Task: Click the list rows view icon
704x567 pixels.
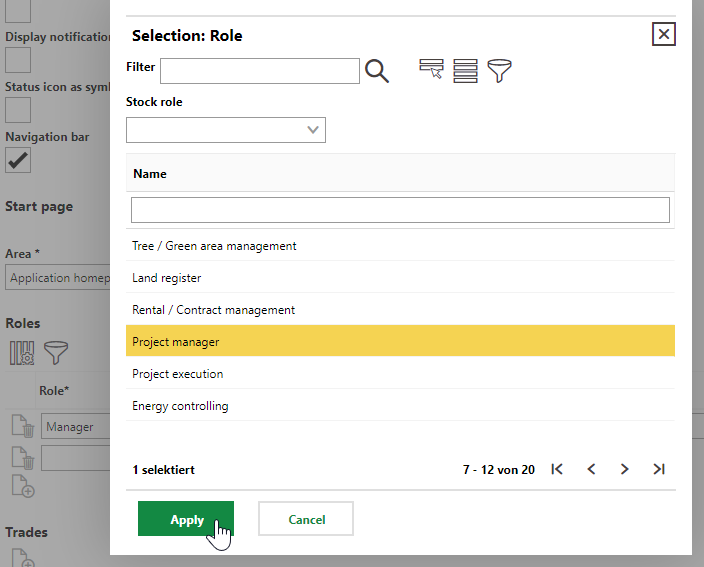Action: click(x=465, y=70)
